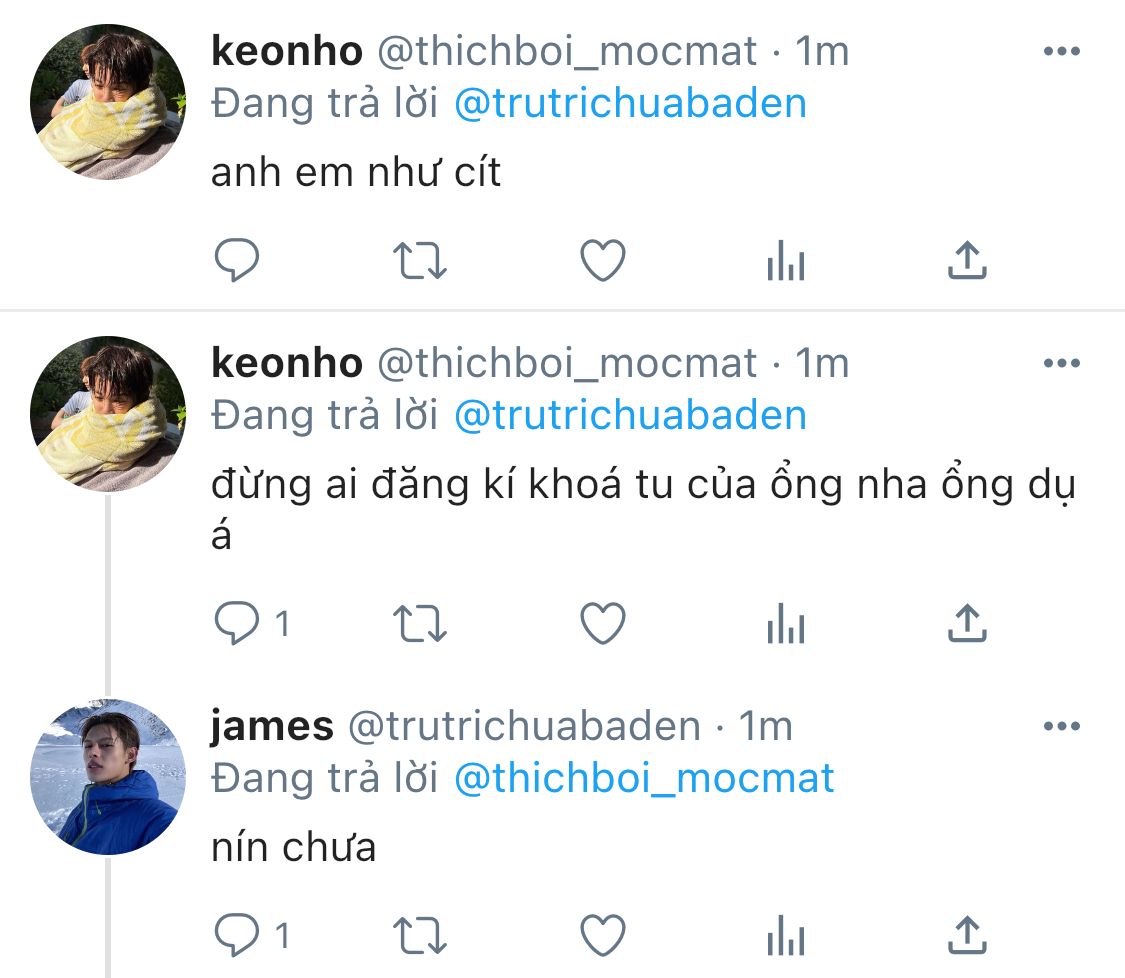1125x978 pixels.
Task: Open @trutrichuabaden mention in first tweet
Action: (x=631, y=103)
